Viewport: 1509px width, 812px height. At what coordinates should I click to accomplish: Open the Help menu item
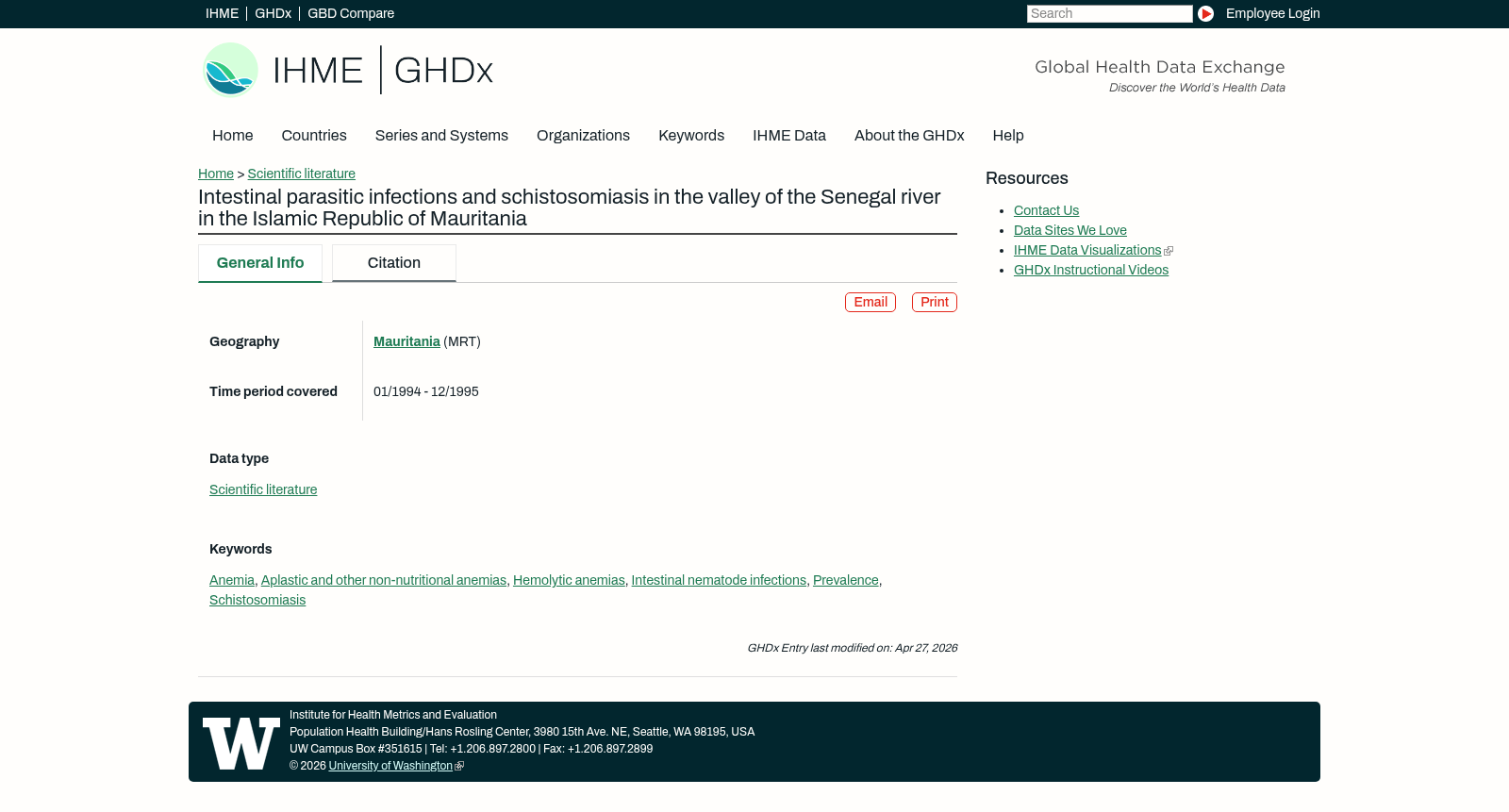(x=1008, y=136)
